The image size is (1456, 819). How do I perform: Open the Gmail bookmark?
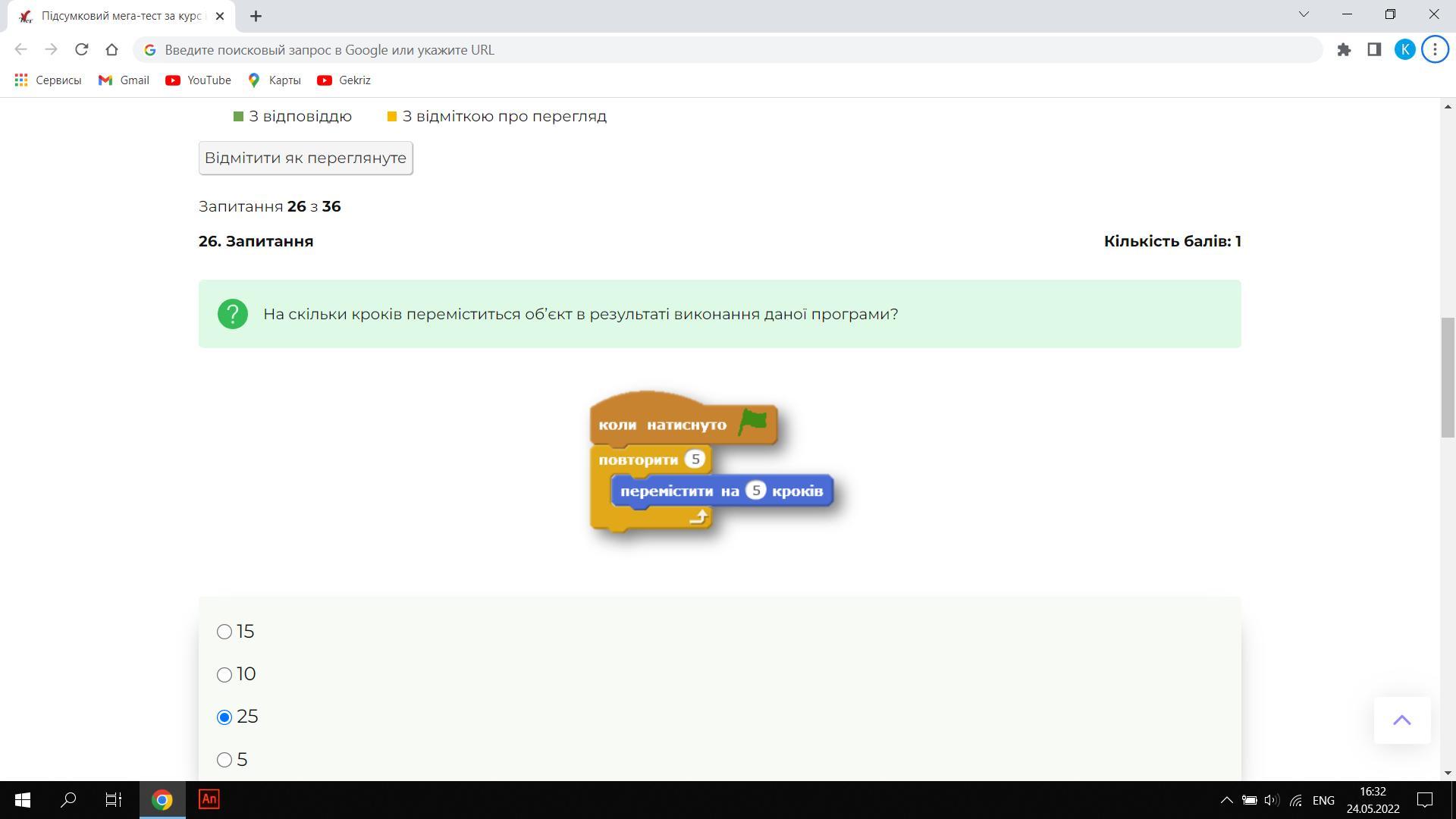coord(124,80)
